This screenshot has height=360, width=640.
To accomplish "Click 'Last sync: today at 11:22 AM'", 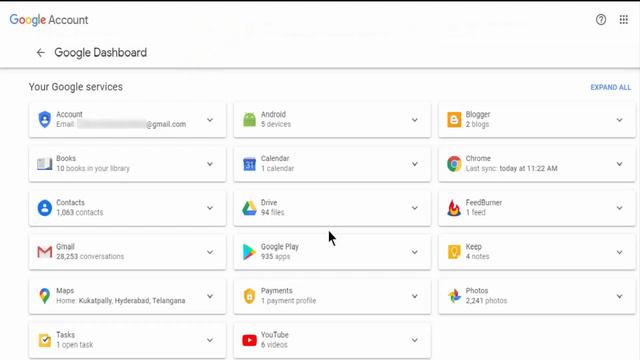I will pyautogui.click(x=511, y=169).
